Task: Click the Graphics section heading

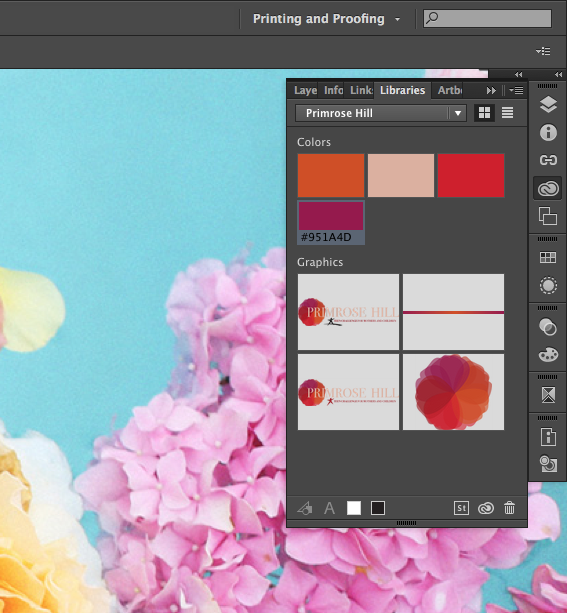Action: [x=320, y=262]
